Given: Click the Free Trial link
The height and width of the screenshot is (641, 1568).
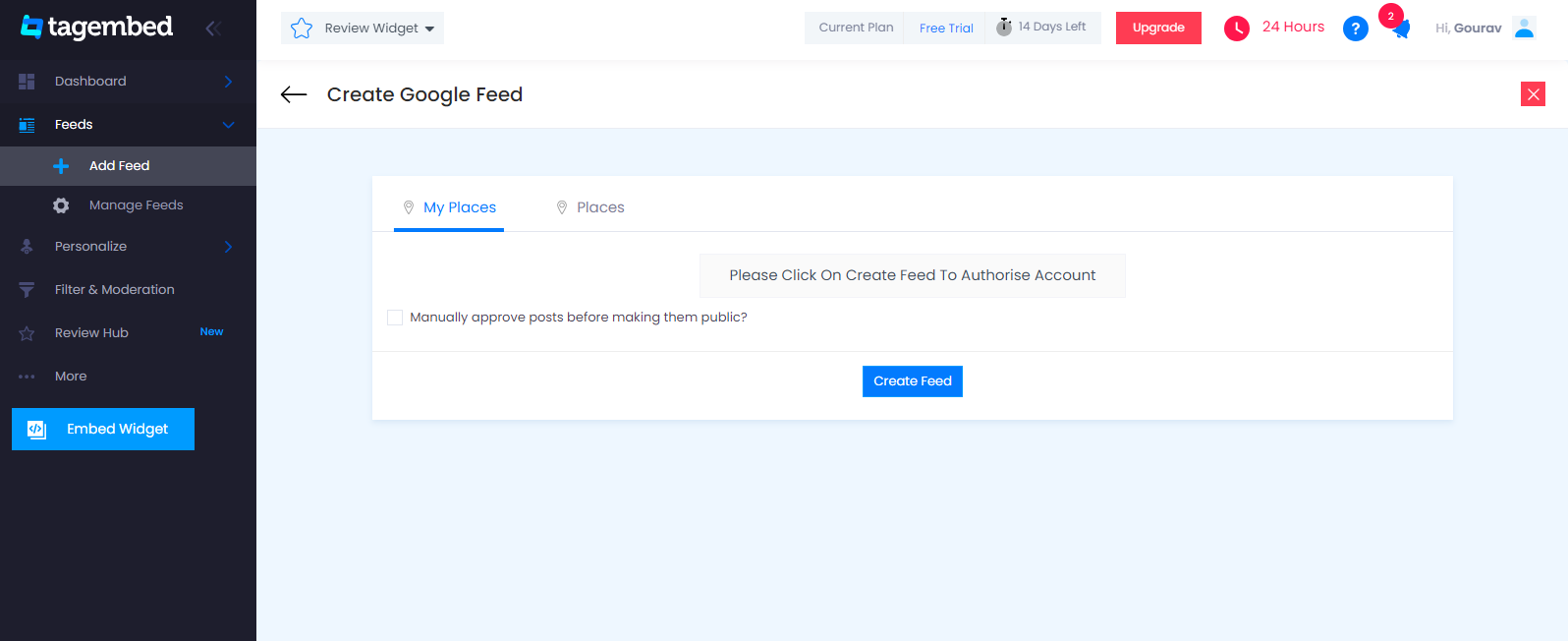Looking at the screenshot, I should tap(946, 29).
